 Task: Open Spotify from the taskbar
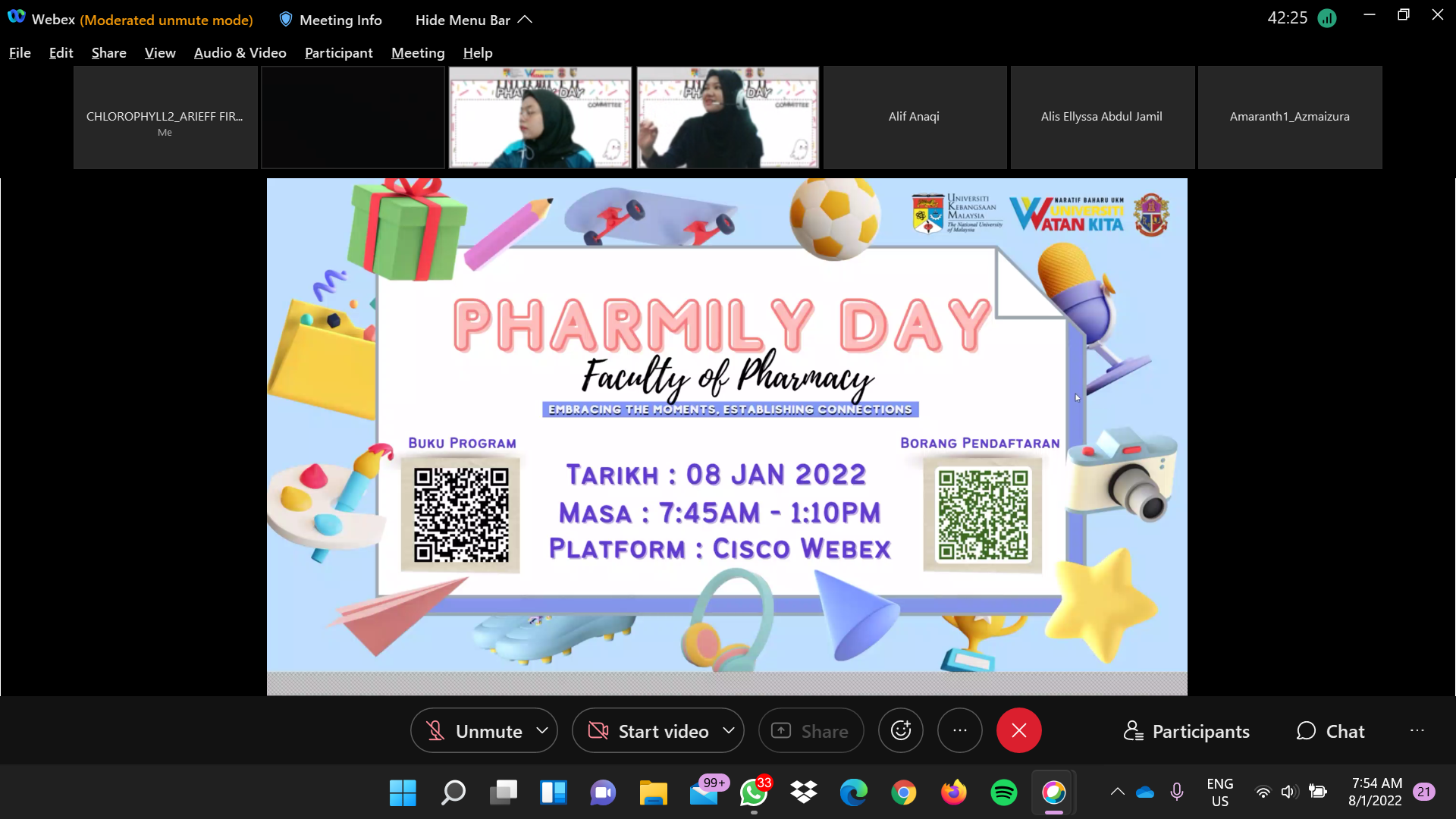[1003, 792]
